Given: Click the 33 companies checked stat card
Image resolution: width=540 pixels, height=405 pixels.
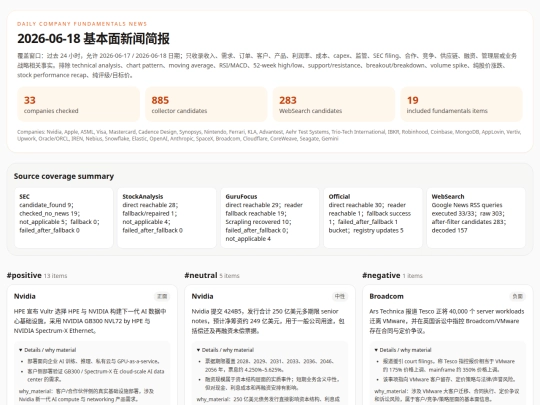Looking at the screenshot, I should [x=79, y=104].
